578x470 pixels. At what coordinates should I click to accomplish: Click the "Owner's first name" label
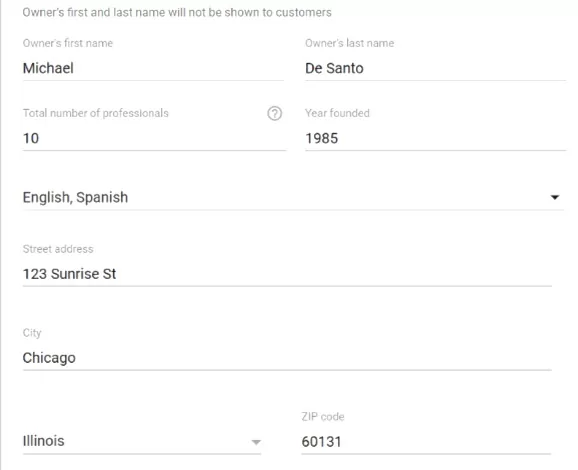[68, 43]
